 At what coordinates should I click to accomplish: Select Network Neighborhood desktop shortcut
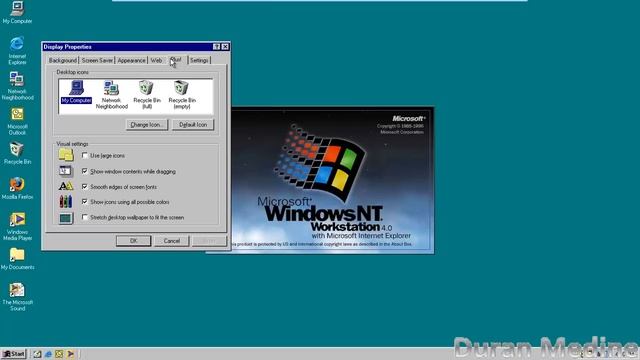[17, 86]
